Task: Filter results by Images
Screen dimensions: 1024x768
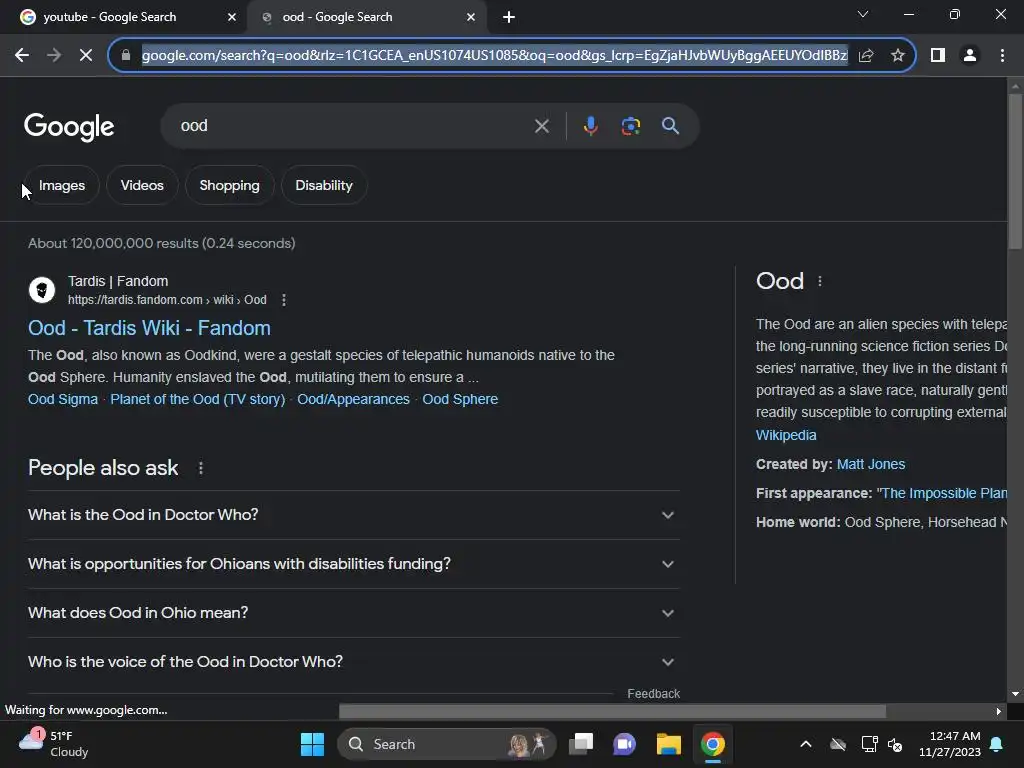Action: coord(61,185)
